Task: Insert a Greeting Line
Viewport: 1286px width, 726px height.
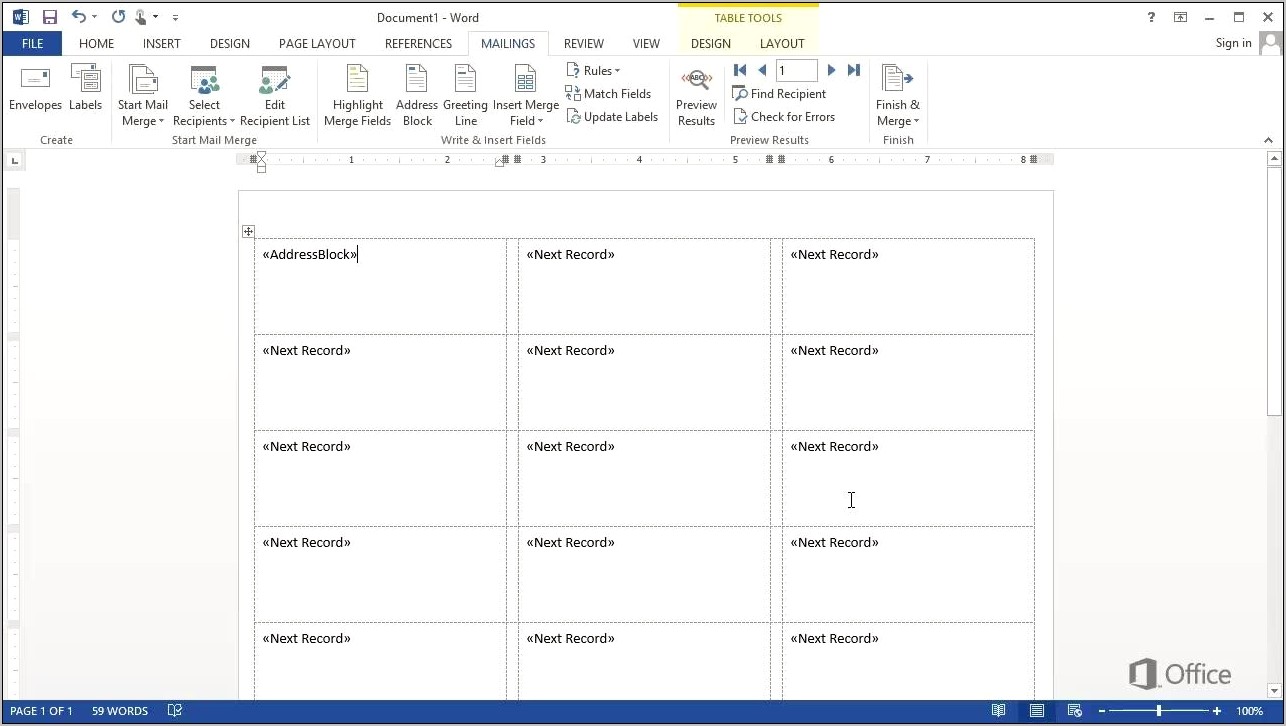Action: pyautogui.click(x=465, y=96)
